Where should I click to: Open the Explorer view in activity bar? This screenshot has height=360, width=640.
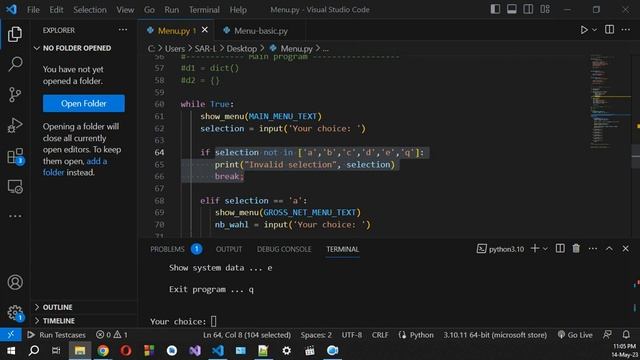click(x=15, y=34)
